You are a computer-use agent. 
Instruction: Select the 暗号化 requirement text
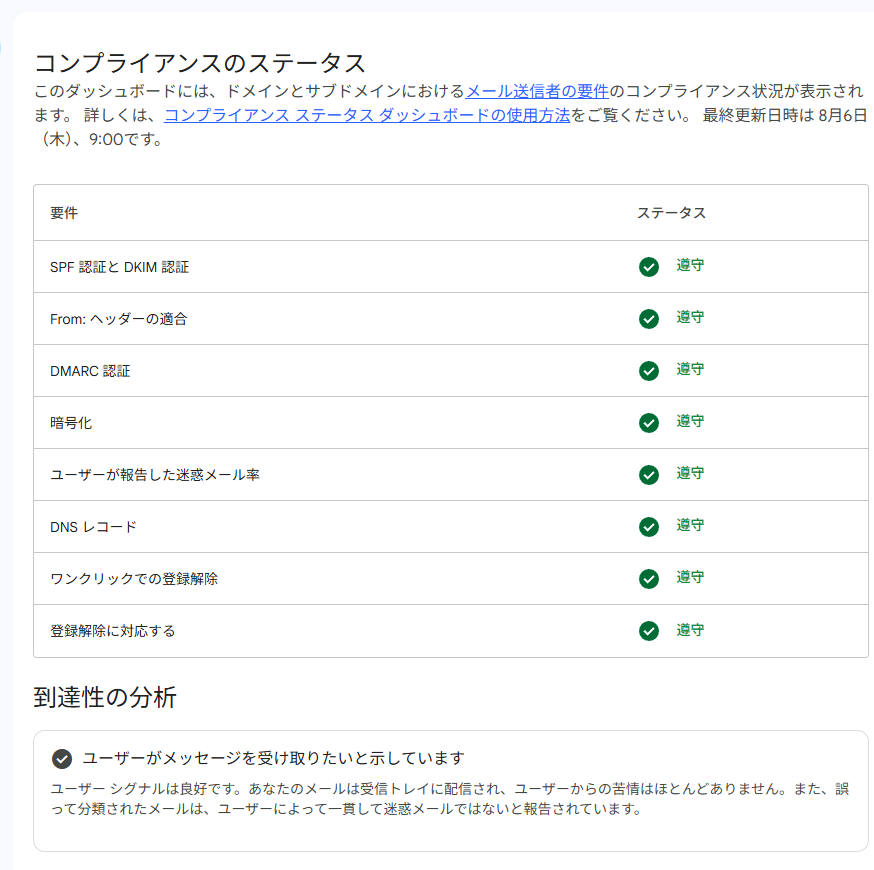tap(71, 423)
